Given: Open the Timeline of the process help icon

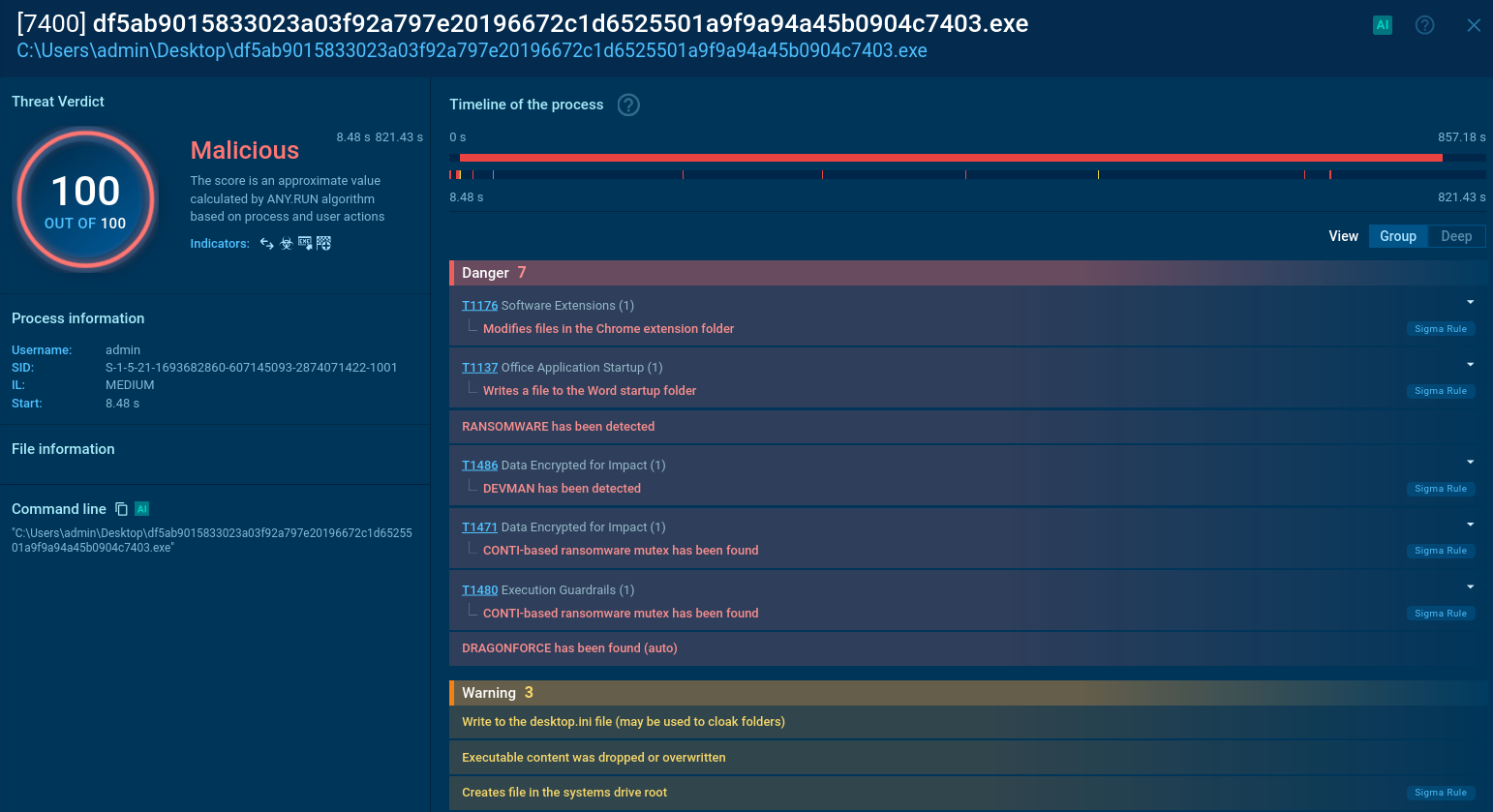Looking at the screenshot, I should point(629,105).
